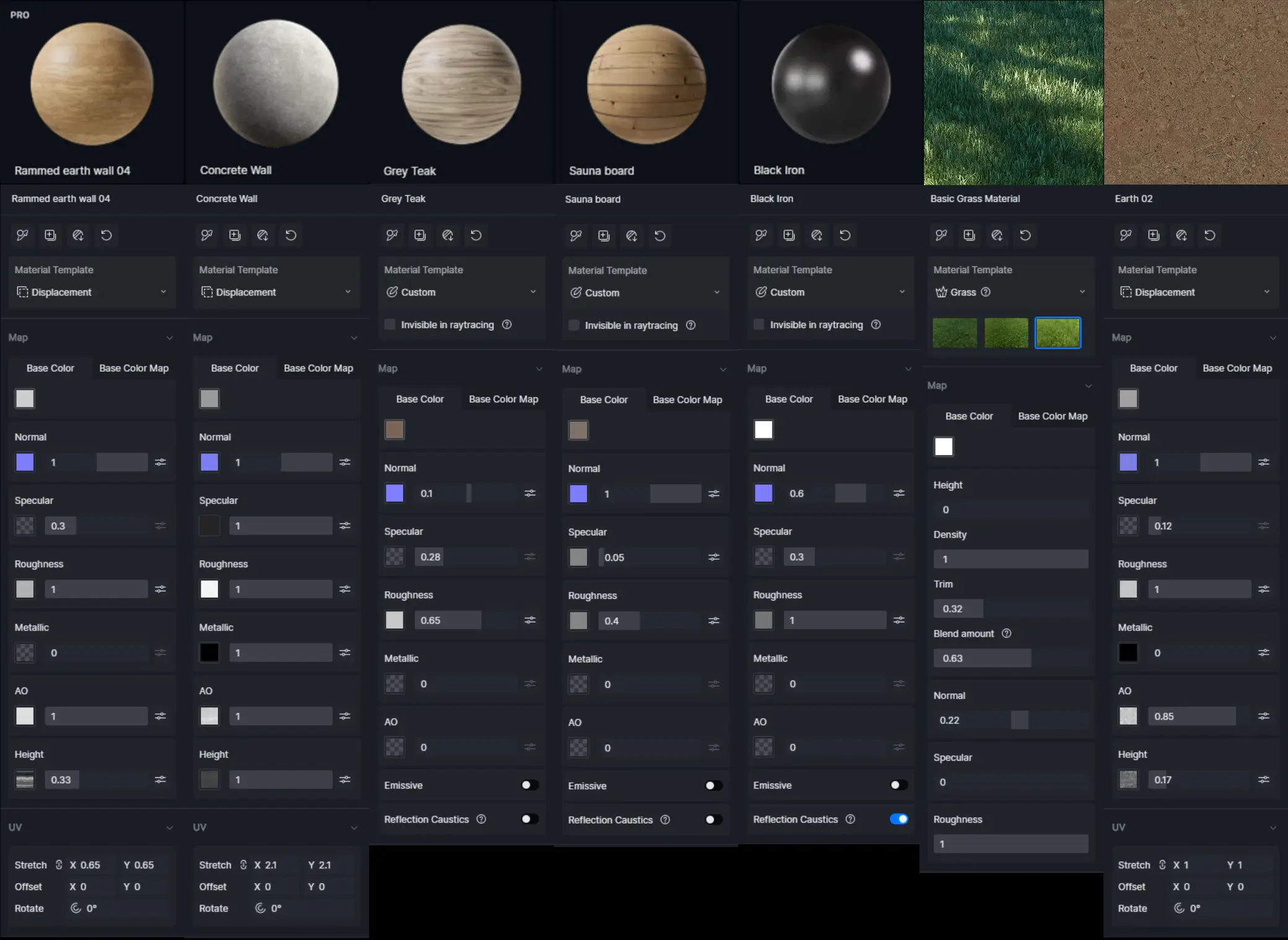Click the material picker icon under Black Iron

click(761, 235)
